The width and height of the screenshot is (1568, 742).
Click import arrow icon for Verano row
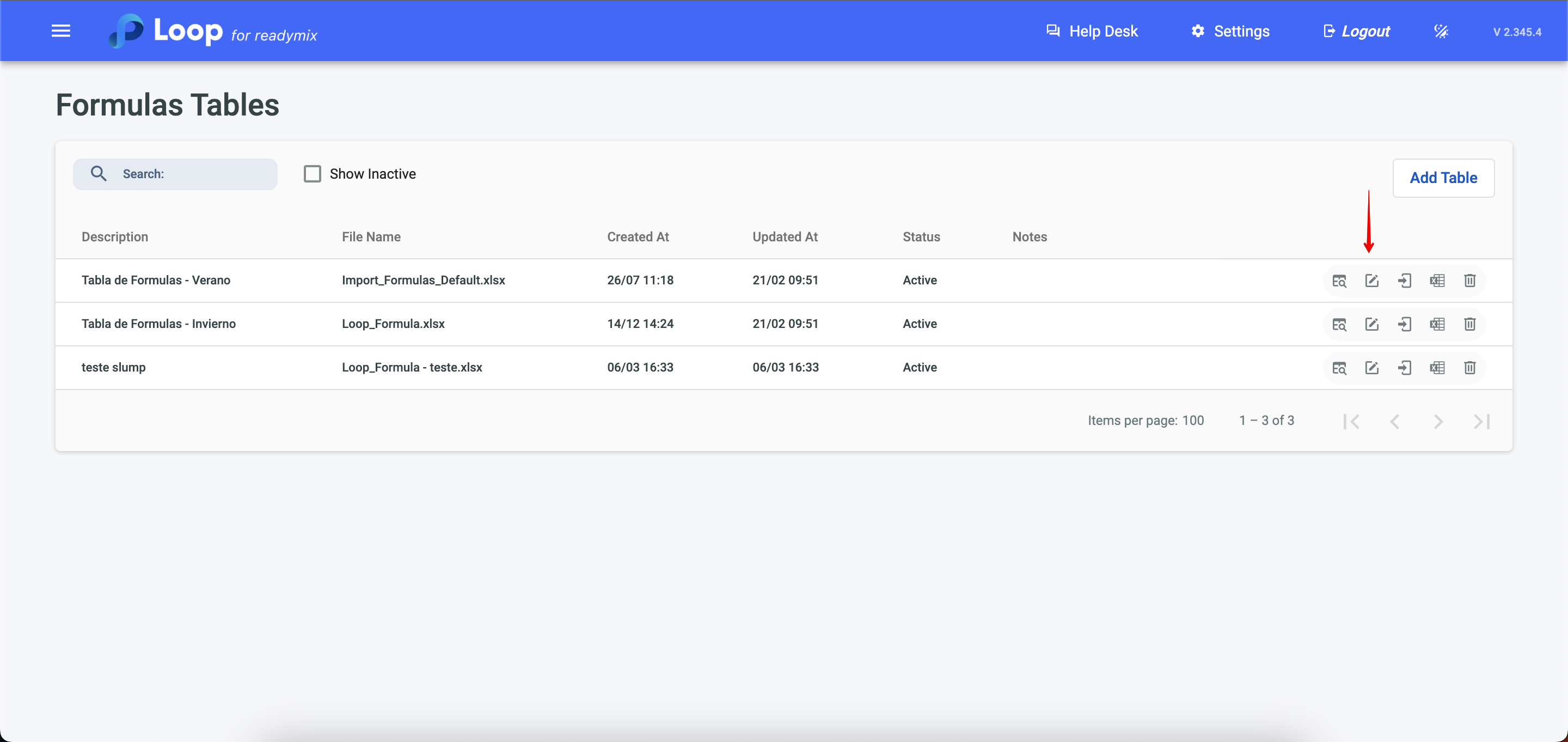click(1404, 281)
